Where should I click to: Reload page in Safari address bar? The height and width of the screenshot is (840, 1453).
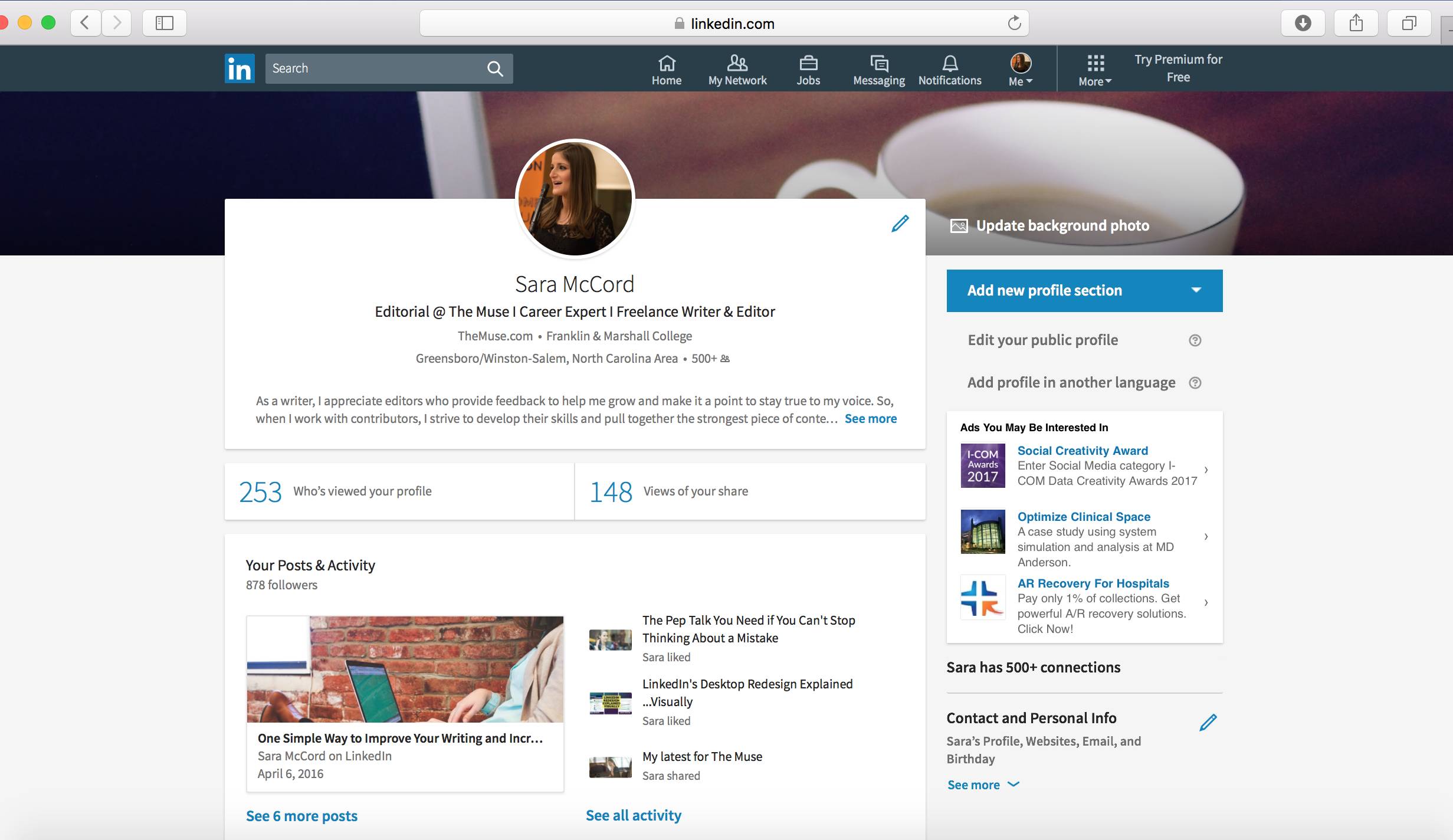pyautogui.click(x=1014, y=24)
